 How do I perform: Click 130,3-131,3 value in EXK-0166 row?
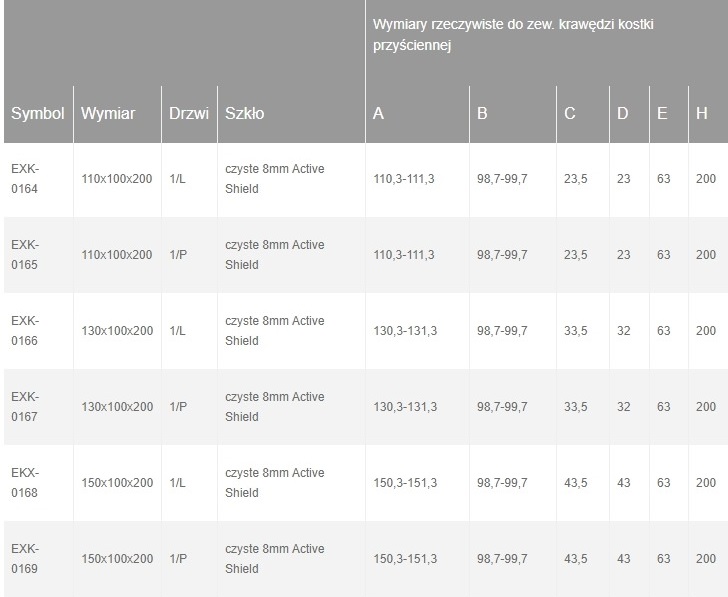404,331
